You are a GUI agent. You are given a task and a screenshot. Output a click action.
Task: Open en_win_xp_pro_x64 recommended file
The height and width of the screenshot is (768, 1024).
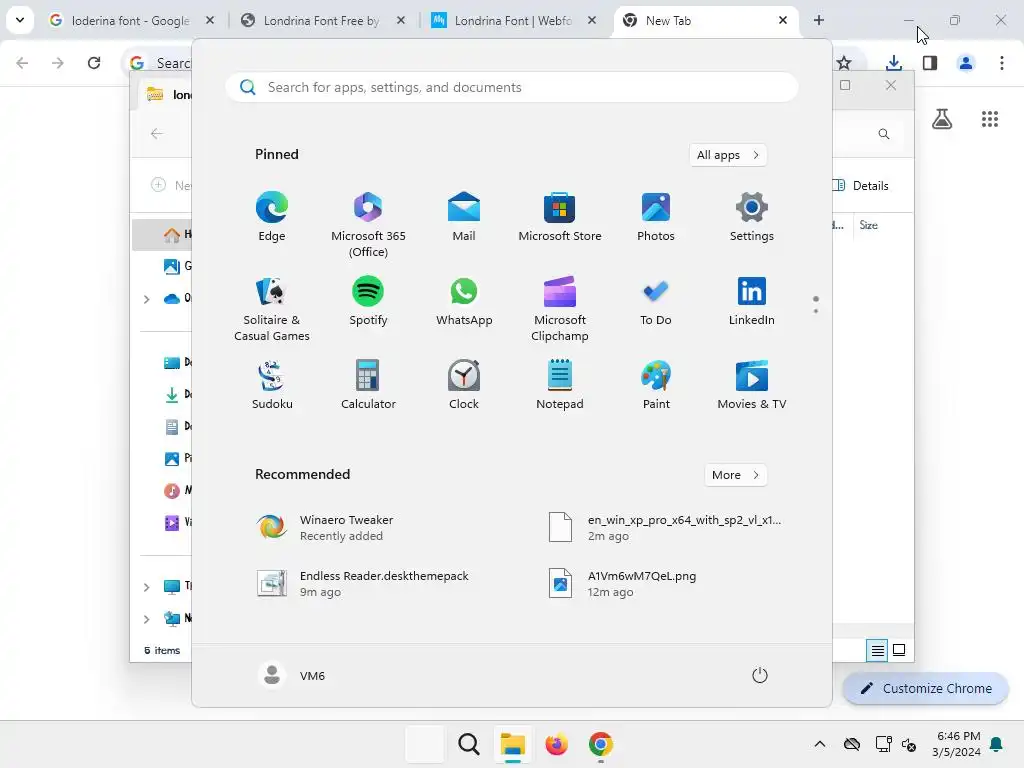[665, 528]
